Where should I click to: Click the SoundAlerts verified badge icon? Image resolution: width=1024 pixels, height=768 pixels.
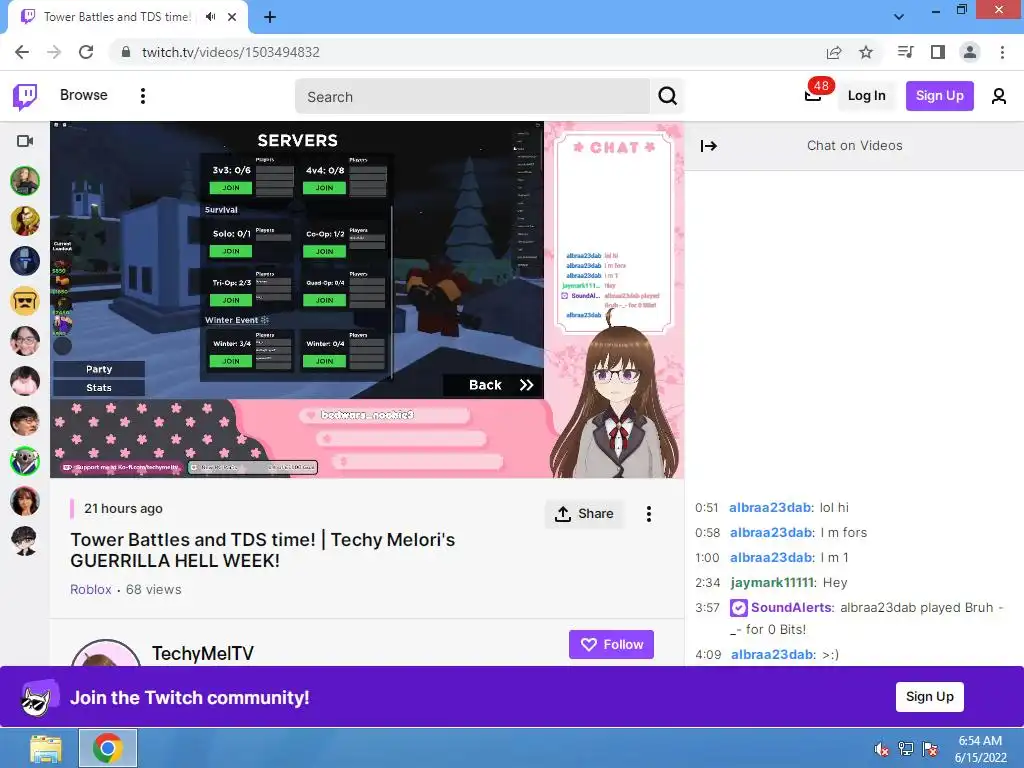[738, 608]
